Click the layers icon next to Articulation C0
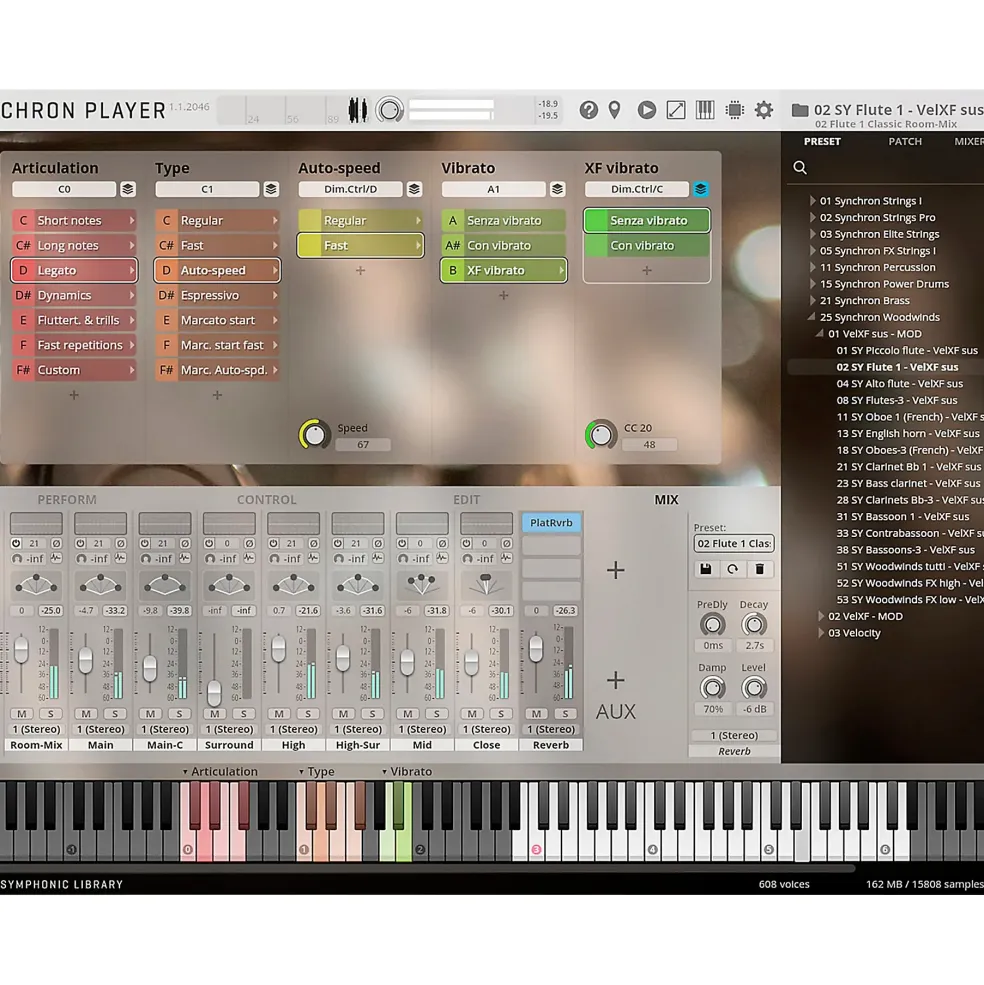 (128, 189)
